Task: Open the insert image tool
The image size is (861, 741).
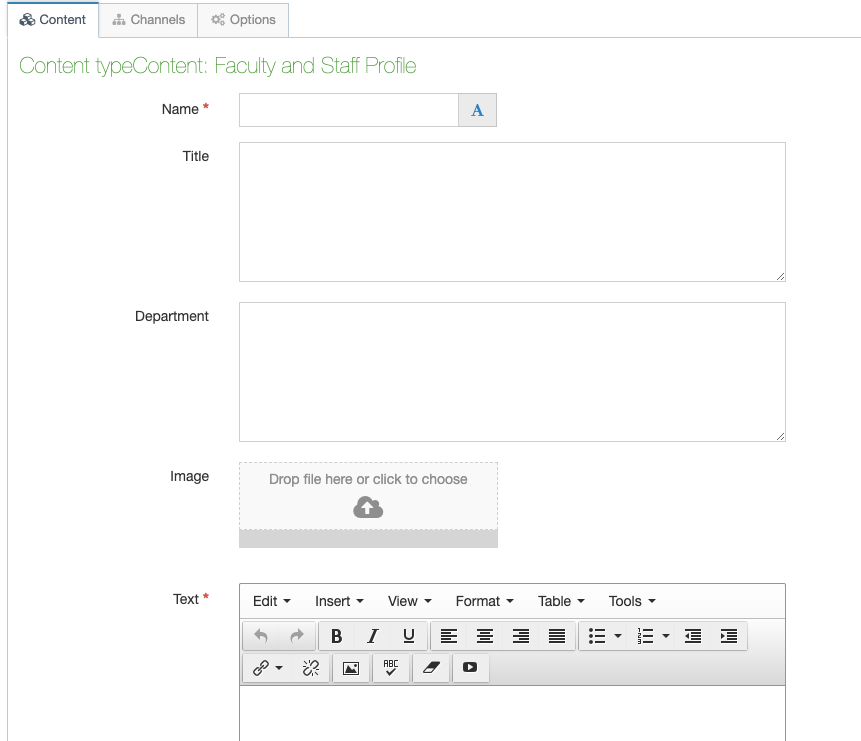Action: click(x=351, y=668)
